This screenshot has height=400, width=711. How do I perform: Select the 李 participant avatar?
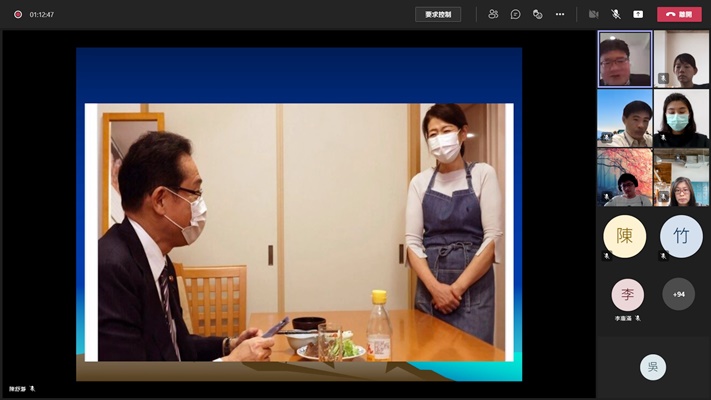click(627, 294)
